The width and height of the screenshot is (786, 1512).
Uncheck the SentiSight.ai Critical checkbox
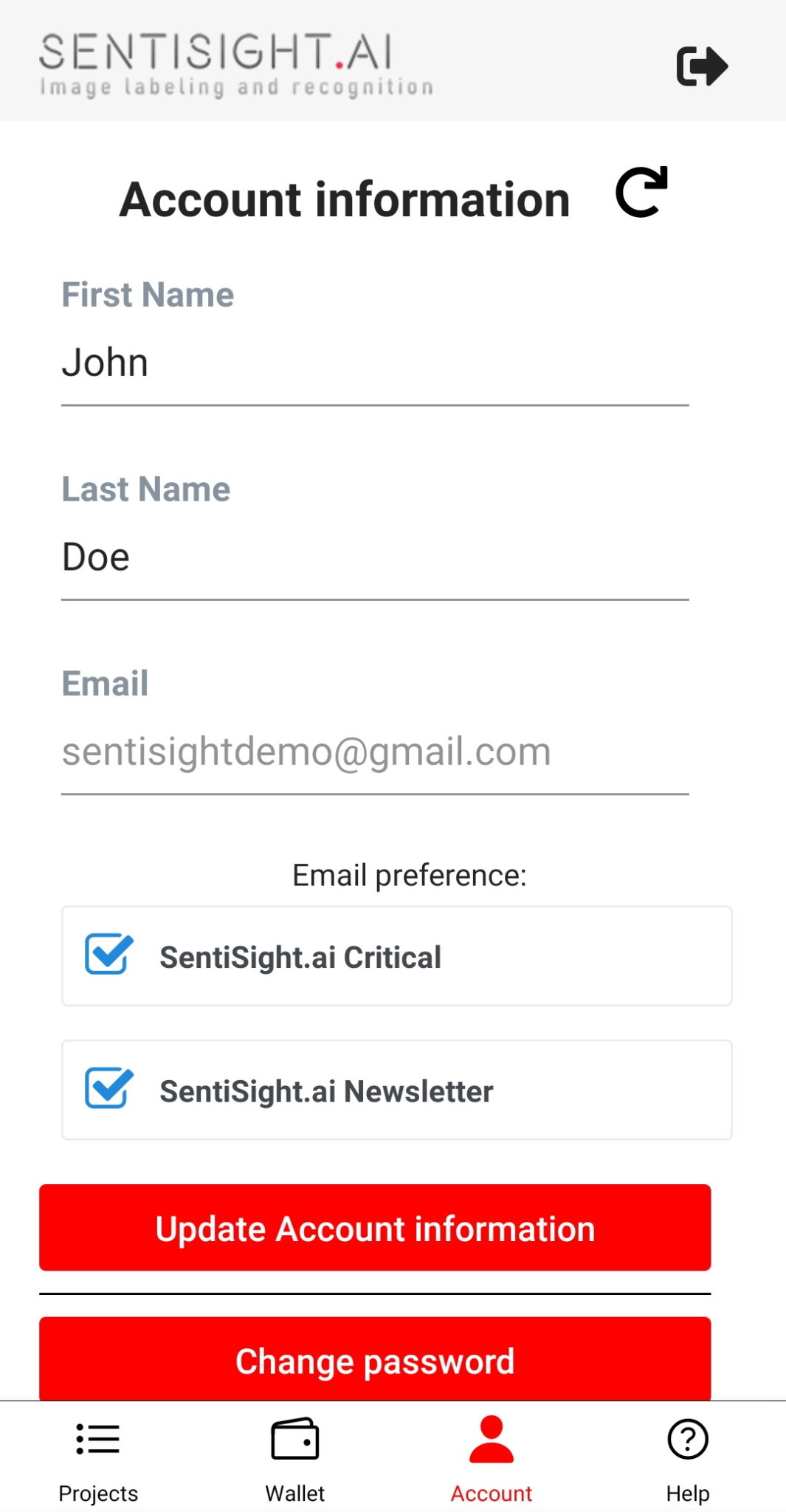click(109, 955)
